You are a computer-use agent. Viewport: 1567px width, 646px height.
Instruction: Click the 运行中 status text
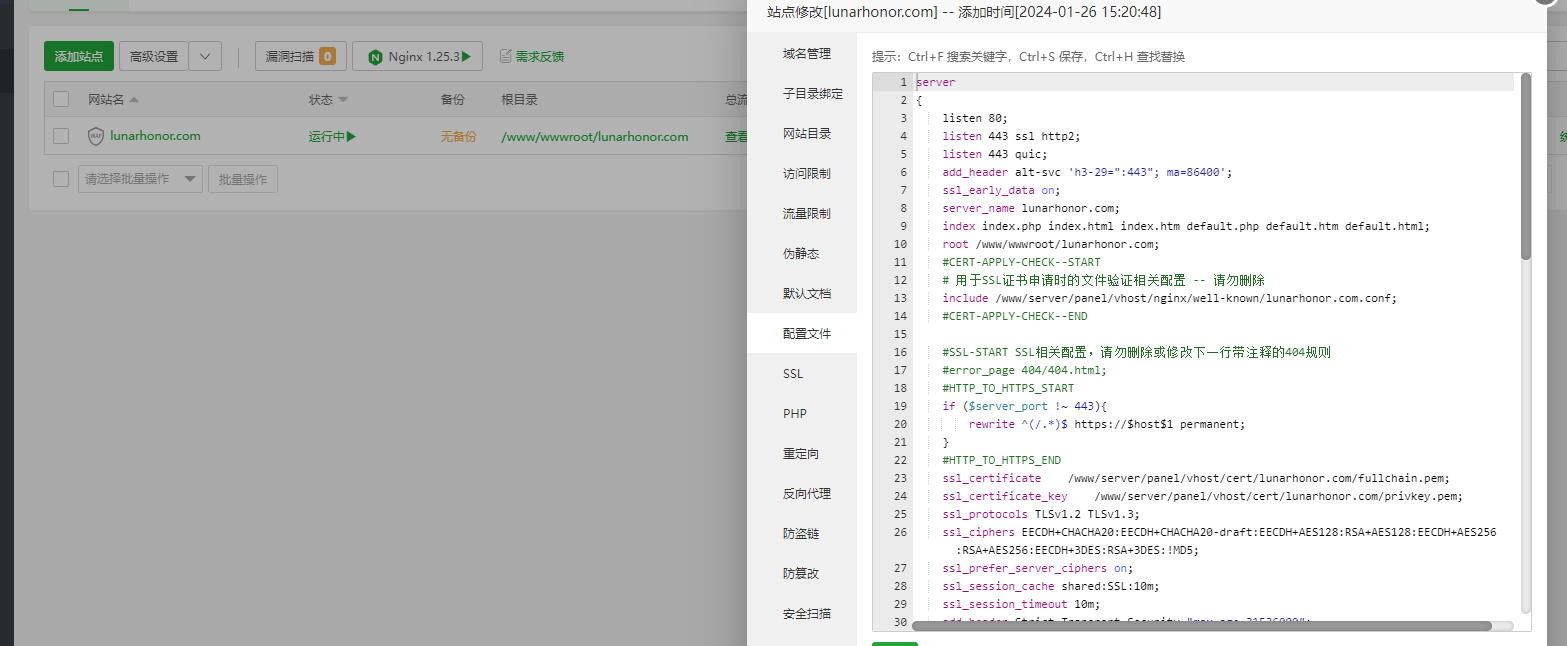coord(327,137)
